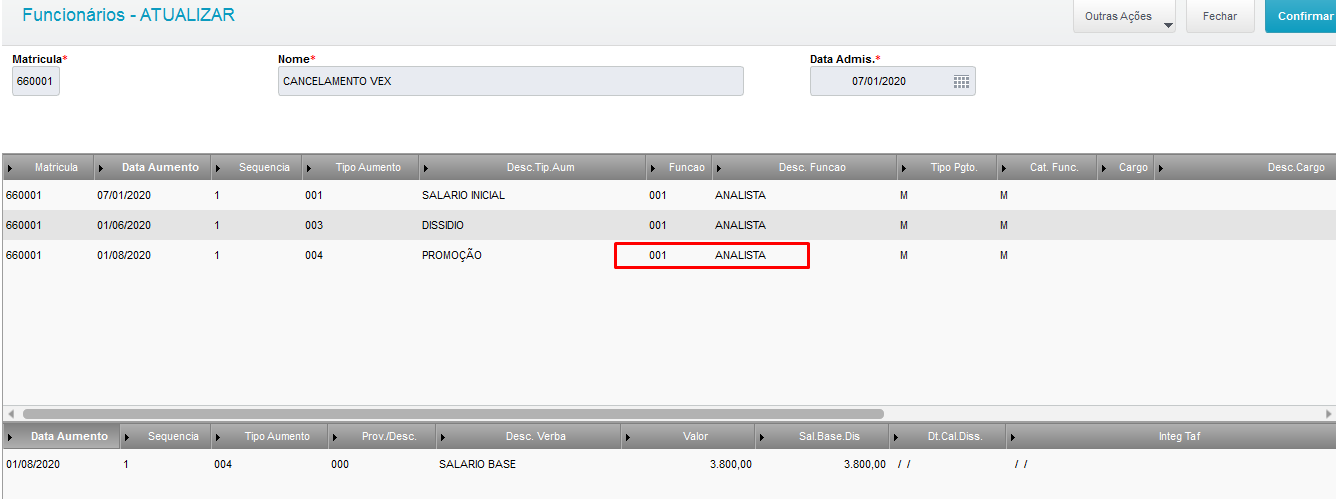Click the Cargo column header

click(1125, 167)
